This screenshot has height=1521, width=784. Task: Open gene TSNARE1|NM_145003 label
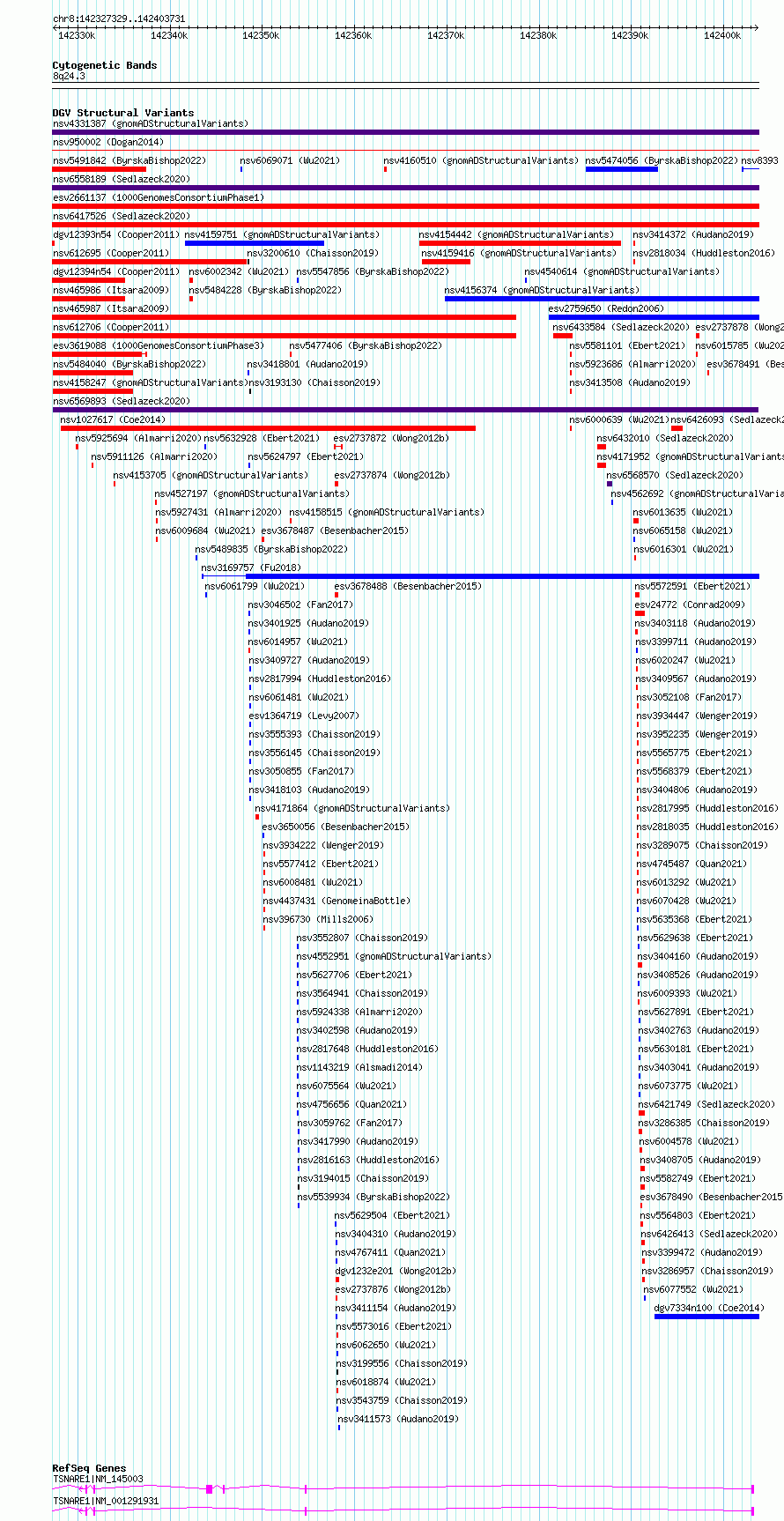pyautogui.click(x=98, y=1479)
